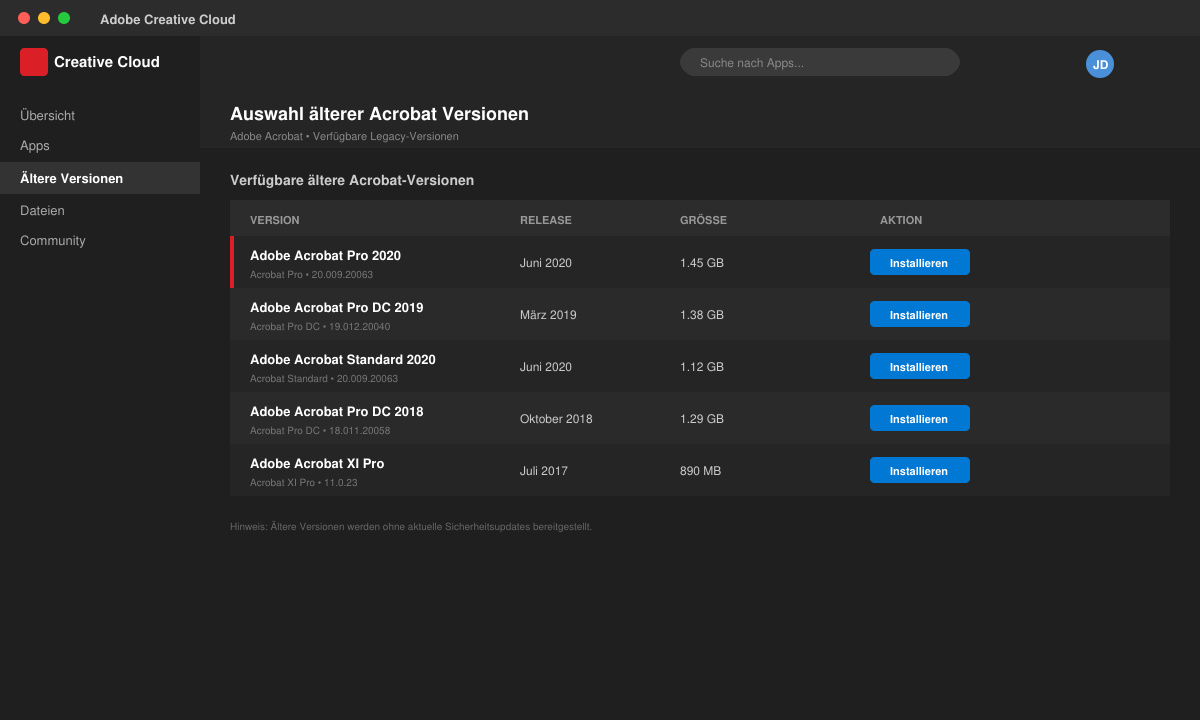Click the 'März 2019' release date
This screenshot has height=720, width=1200.
tap(548, 315)
